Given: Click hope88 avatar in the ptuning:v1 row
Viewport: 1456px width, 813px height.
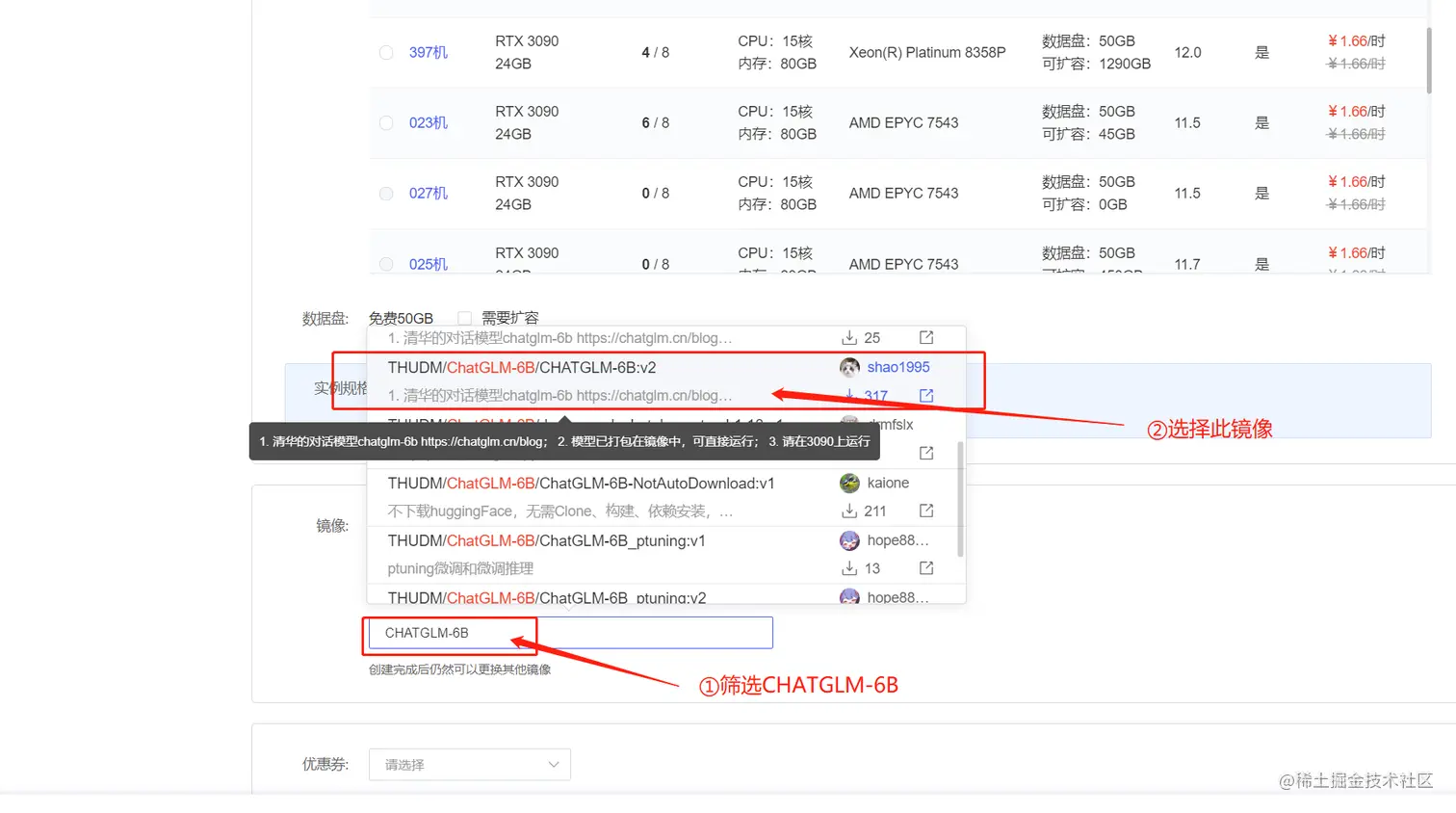Looking at the screenshot, I should pyautogui.click(x=849, y=540).
